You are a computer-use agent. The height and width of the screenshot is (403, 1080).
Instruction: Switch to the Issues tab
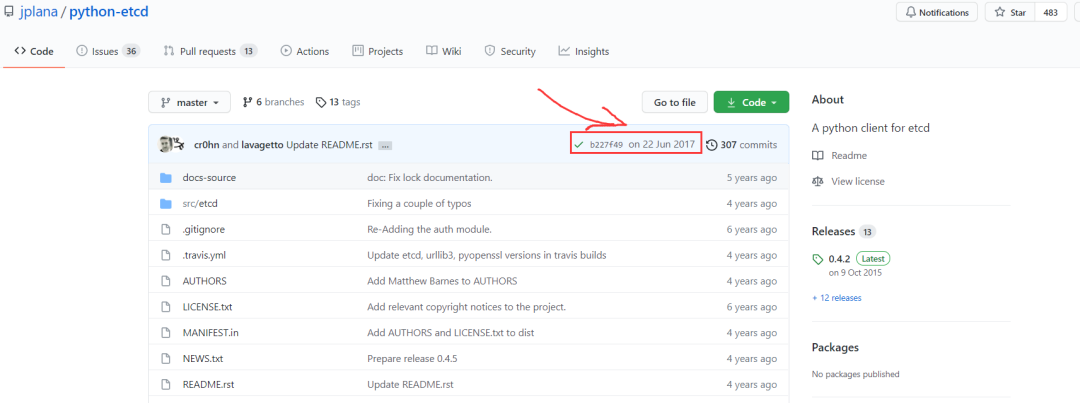[x=108, y=51]
